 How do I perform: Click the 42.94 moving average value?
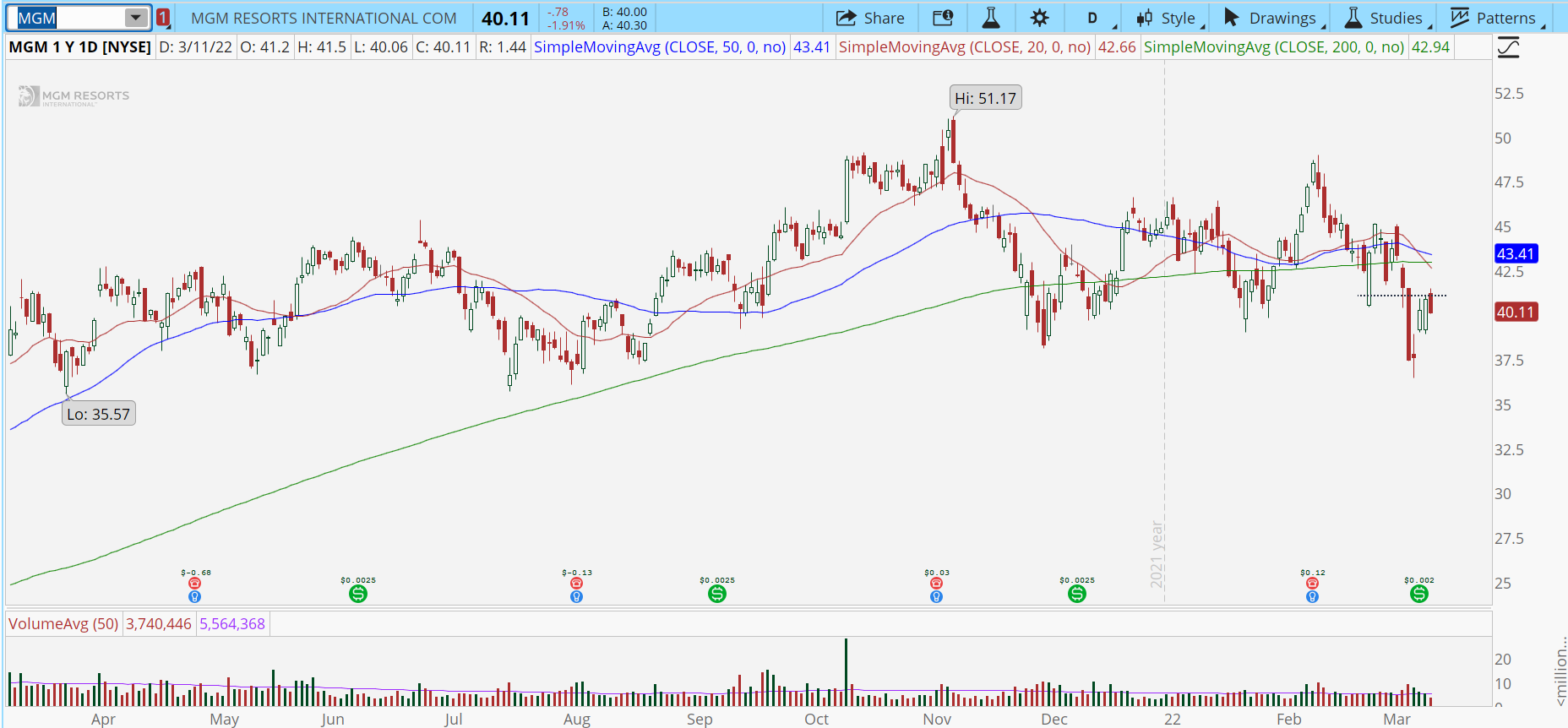coord(1431,47)
